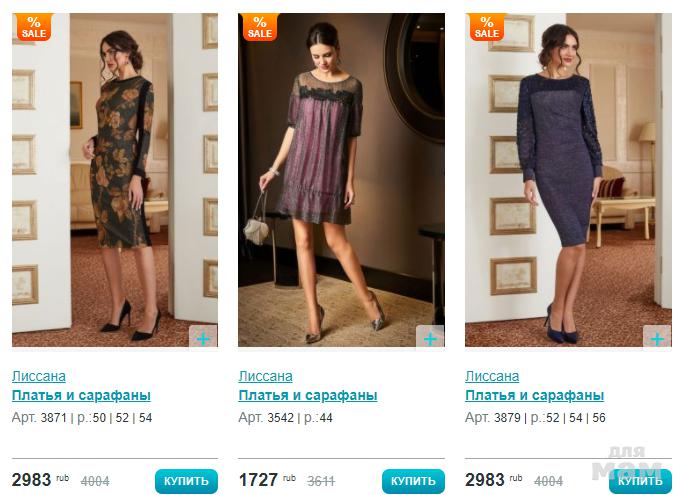Image resolution: width=677 pixels, height=495 pixels.
Task: Open Платья и сарафаны link for third product
Action: tap(535, 395)
